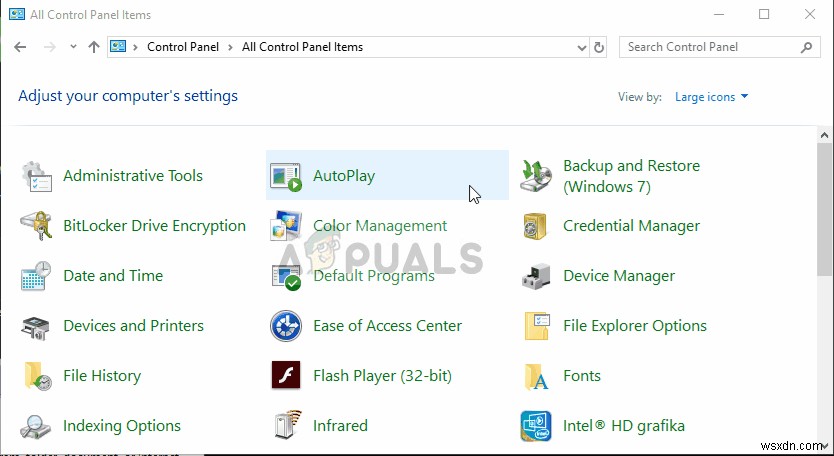Open the Indexing Options link
The height and width of the screenshot is (456, 834).
[x=122, y=426]
